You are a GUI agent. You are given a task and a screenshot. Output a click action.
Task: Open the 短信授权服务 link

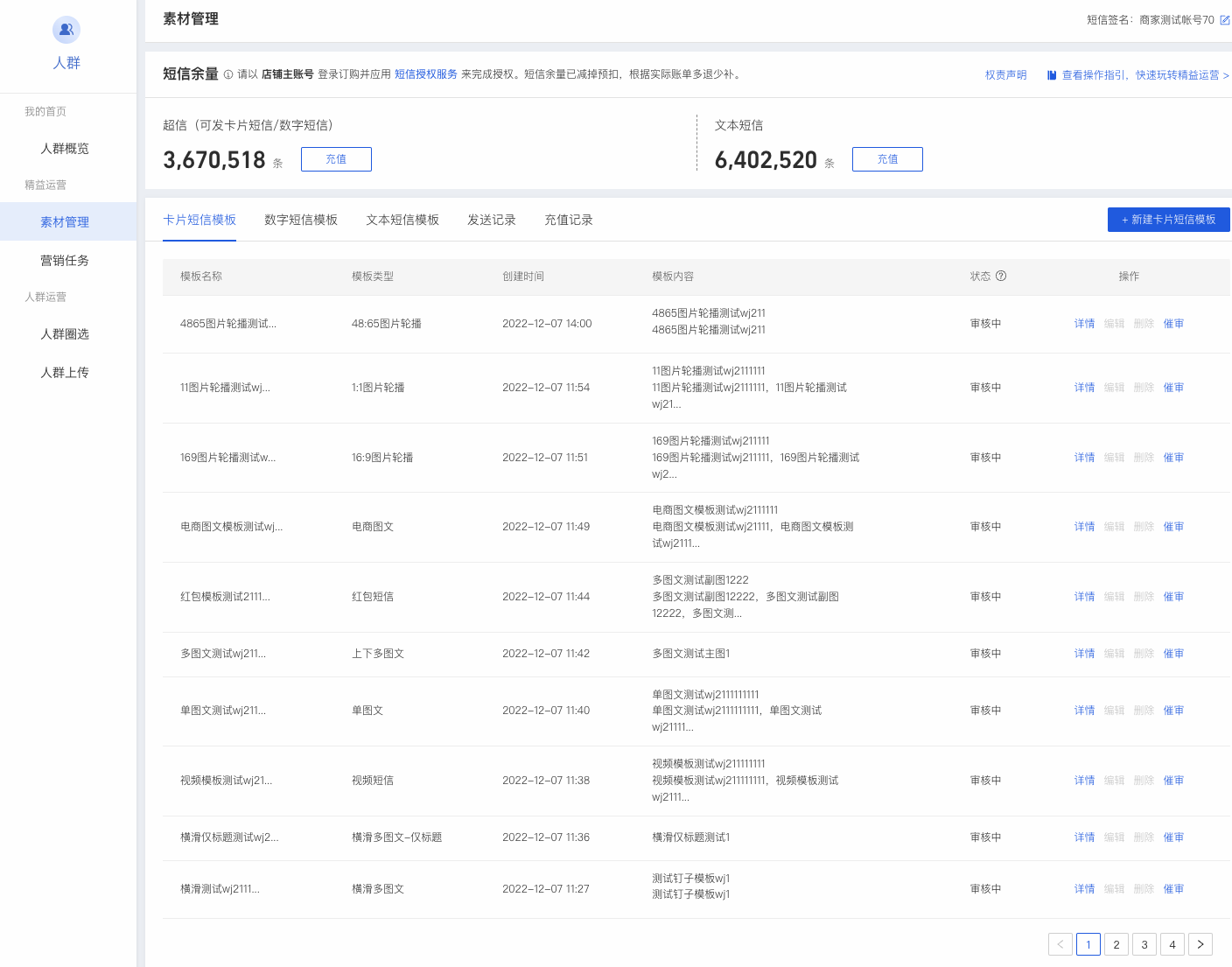pos(426,74)
